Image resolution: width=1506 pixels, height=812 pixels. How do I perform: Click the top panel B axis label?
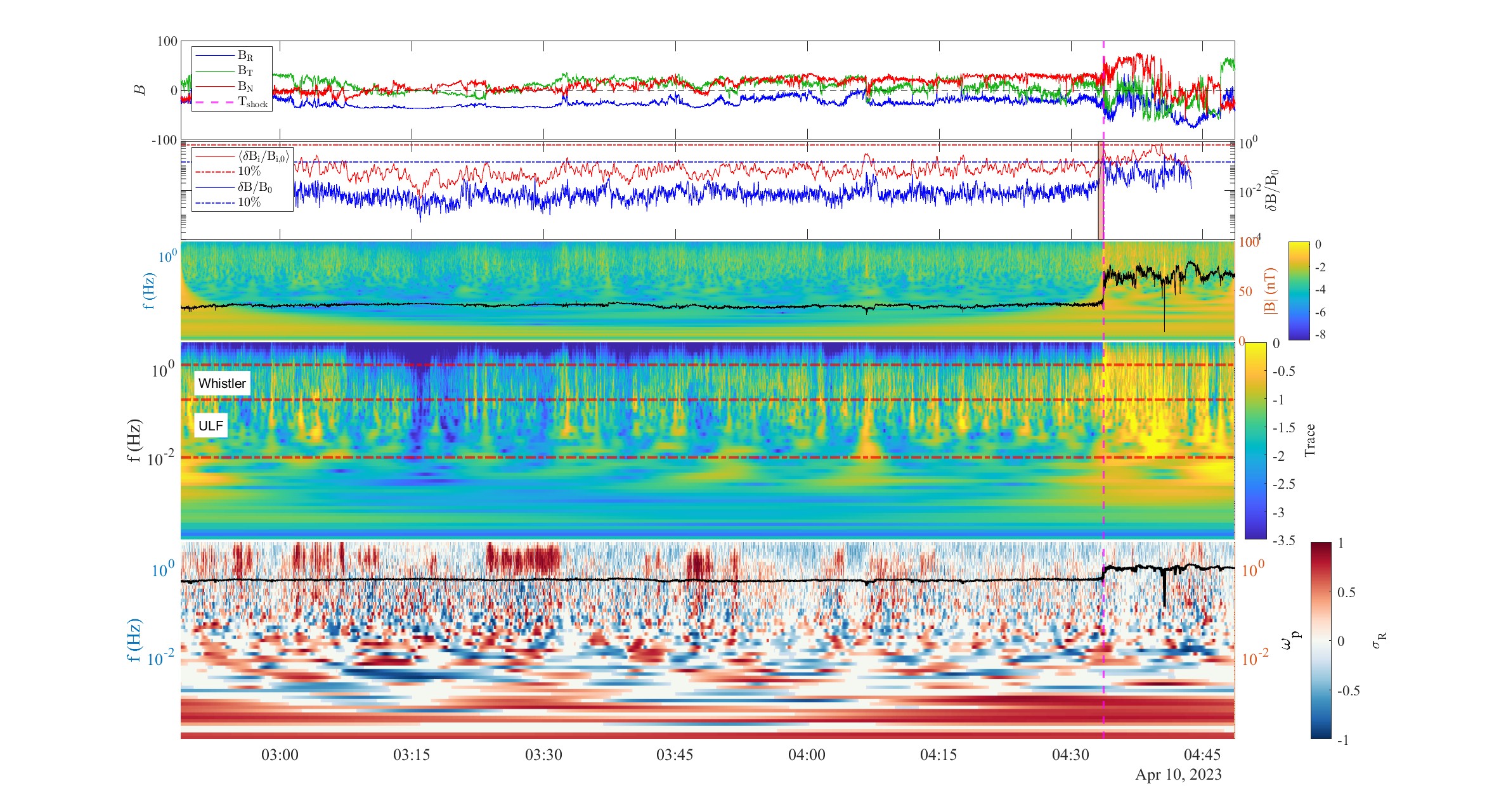(140, 90)
